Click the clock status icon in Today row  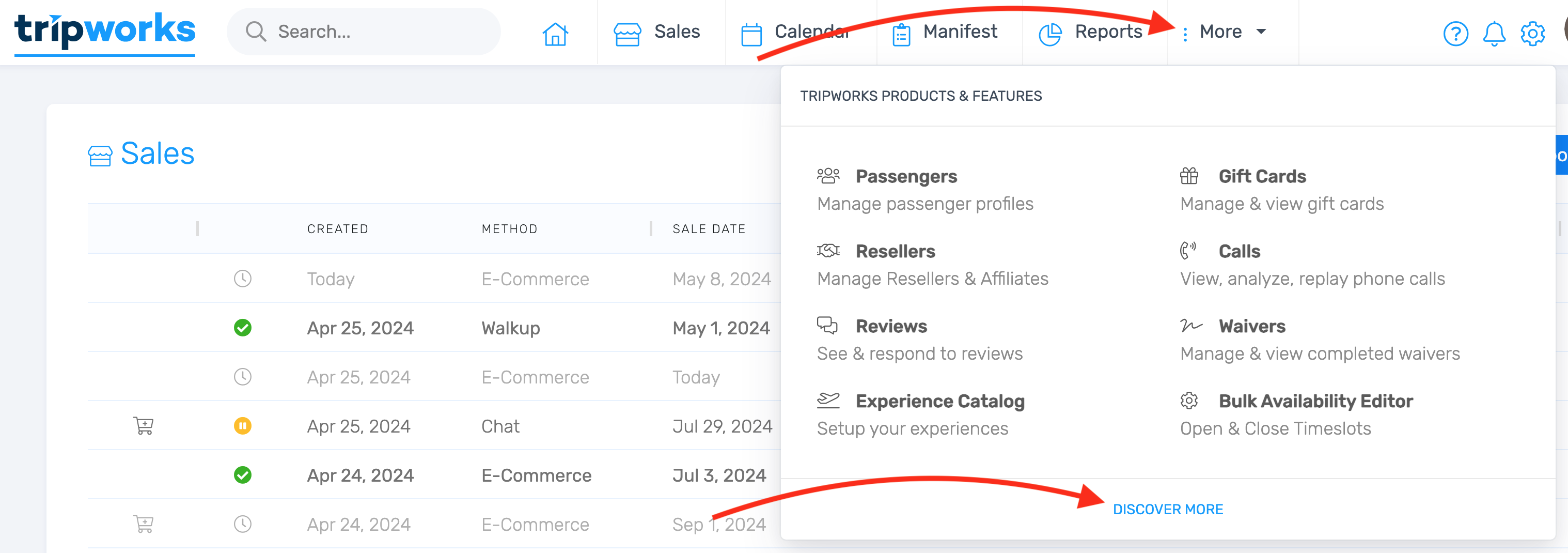pos(242,279)
